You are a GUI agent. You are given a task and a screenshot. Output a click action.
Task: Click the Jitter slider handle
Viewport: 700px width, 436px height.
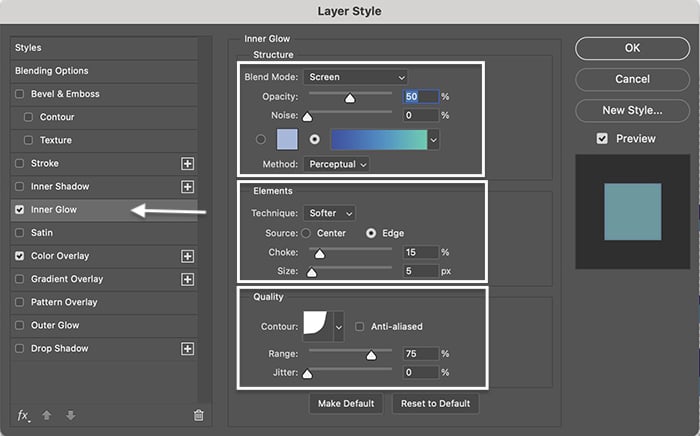(x=307, y=374)
